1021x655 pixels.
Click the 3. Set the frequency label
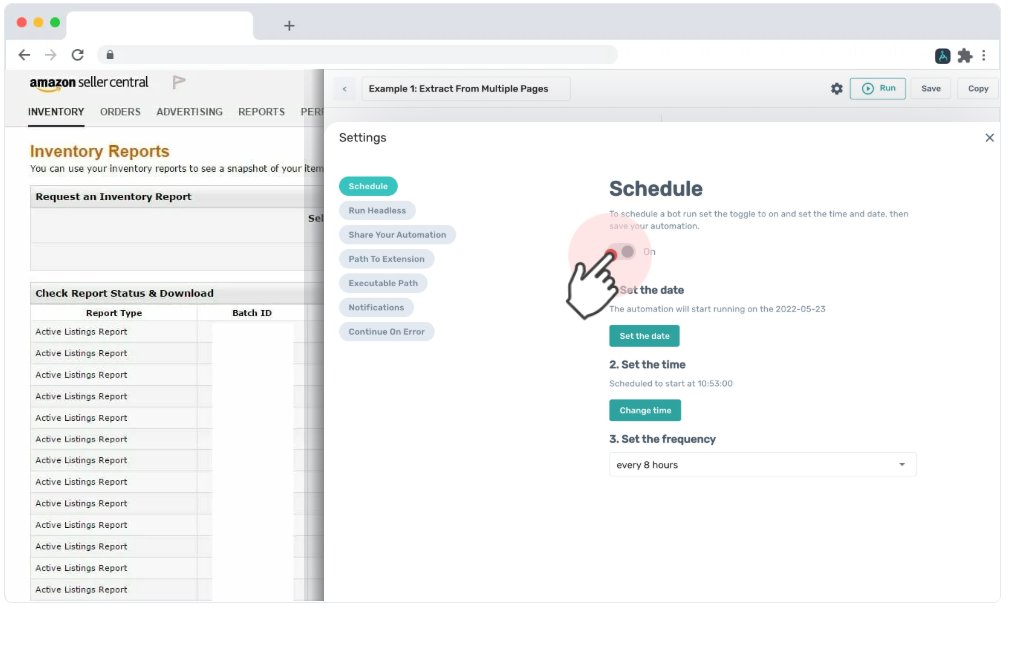[x=662, y=439]
